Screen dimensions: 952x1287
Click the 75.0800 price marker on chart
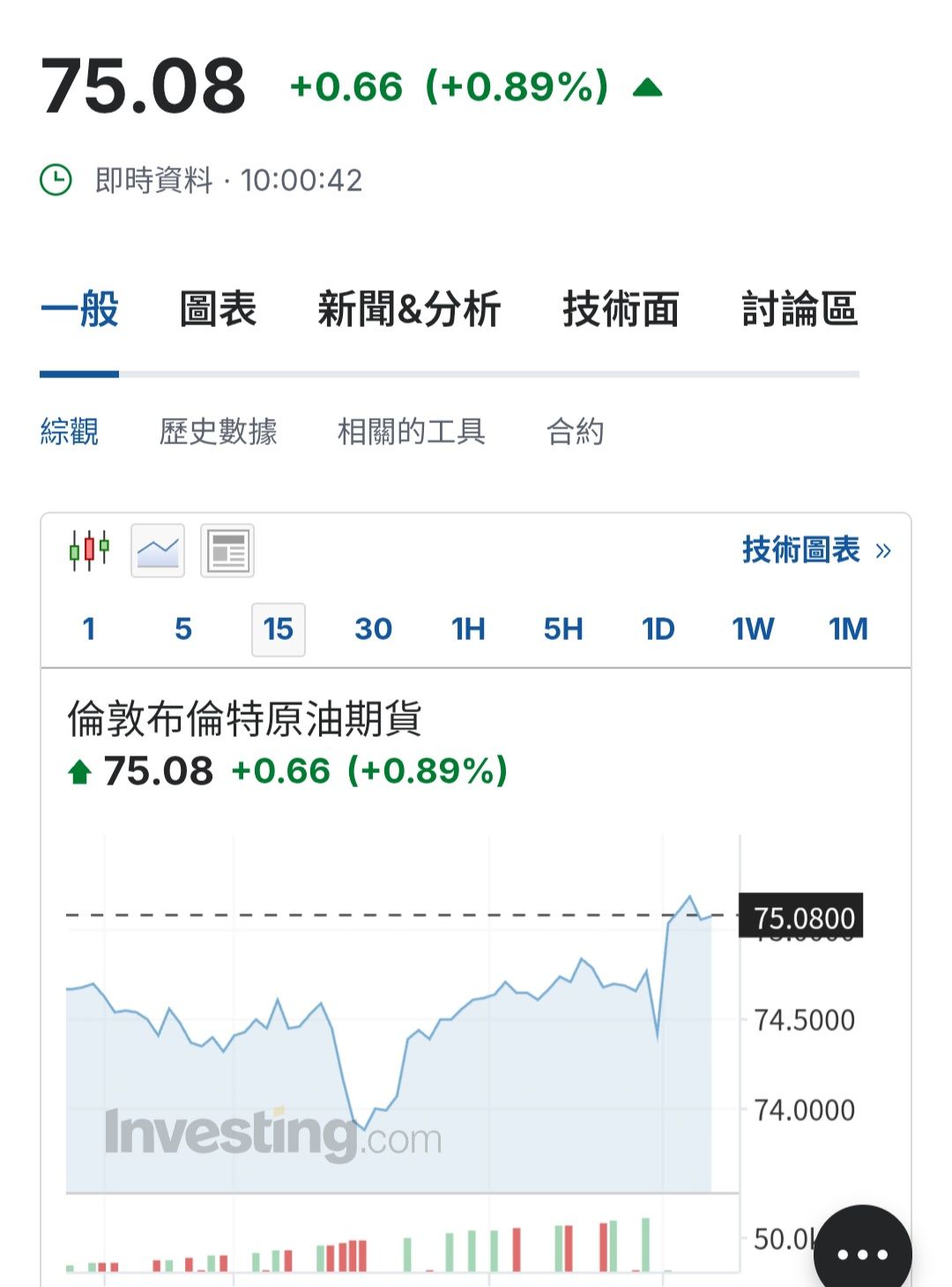pos(802,918)
